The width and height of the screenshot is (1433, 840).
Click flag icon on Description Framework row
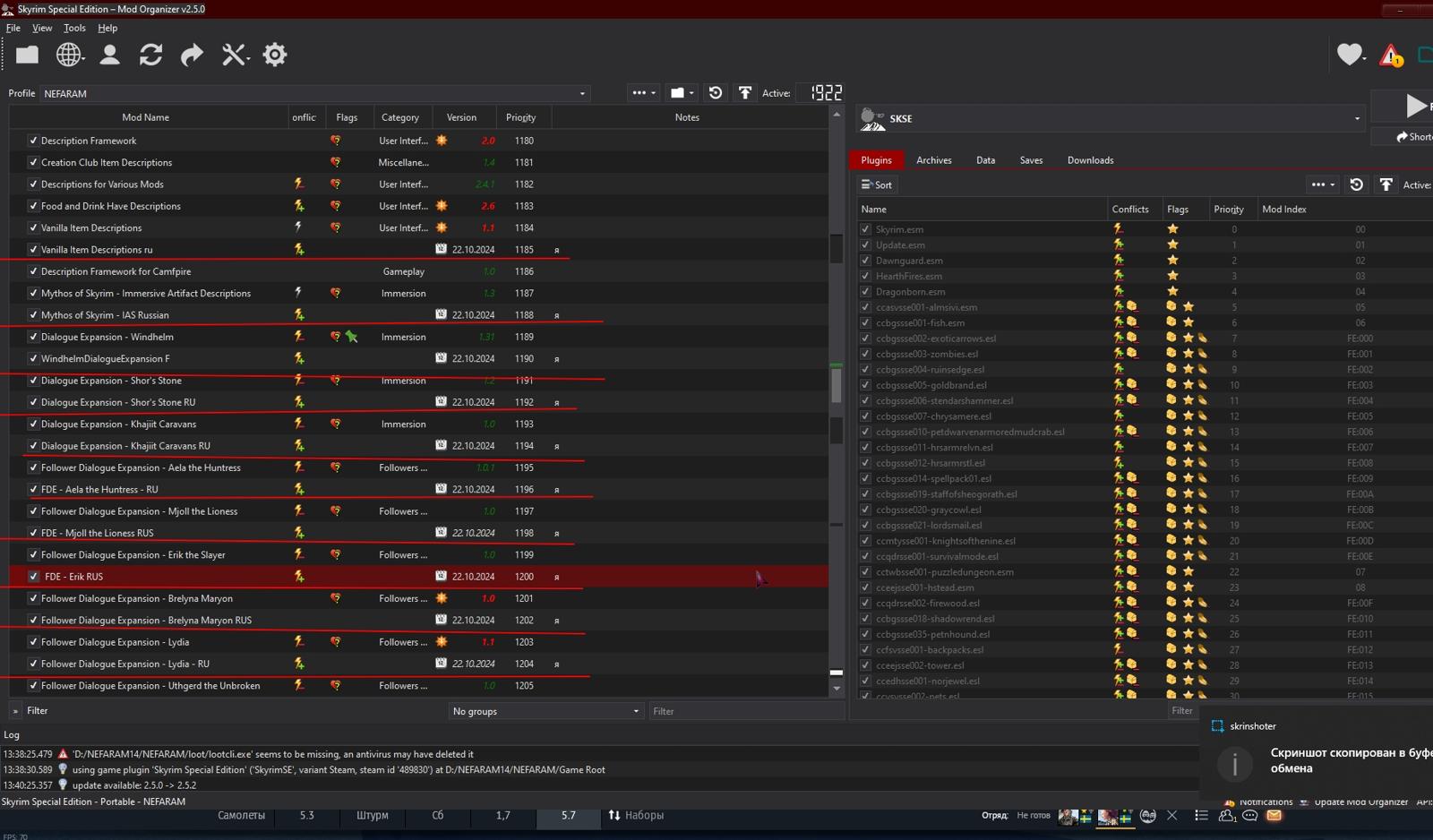(x=335, y=141)
